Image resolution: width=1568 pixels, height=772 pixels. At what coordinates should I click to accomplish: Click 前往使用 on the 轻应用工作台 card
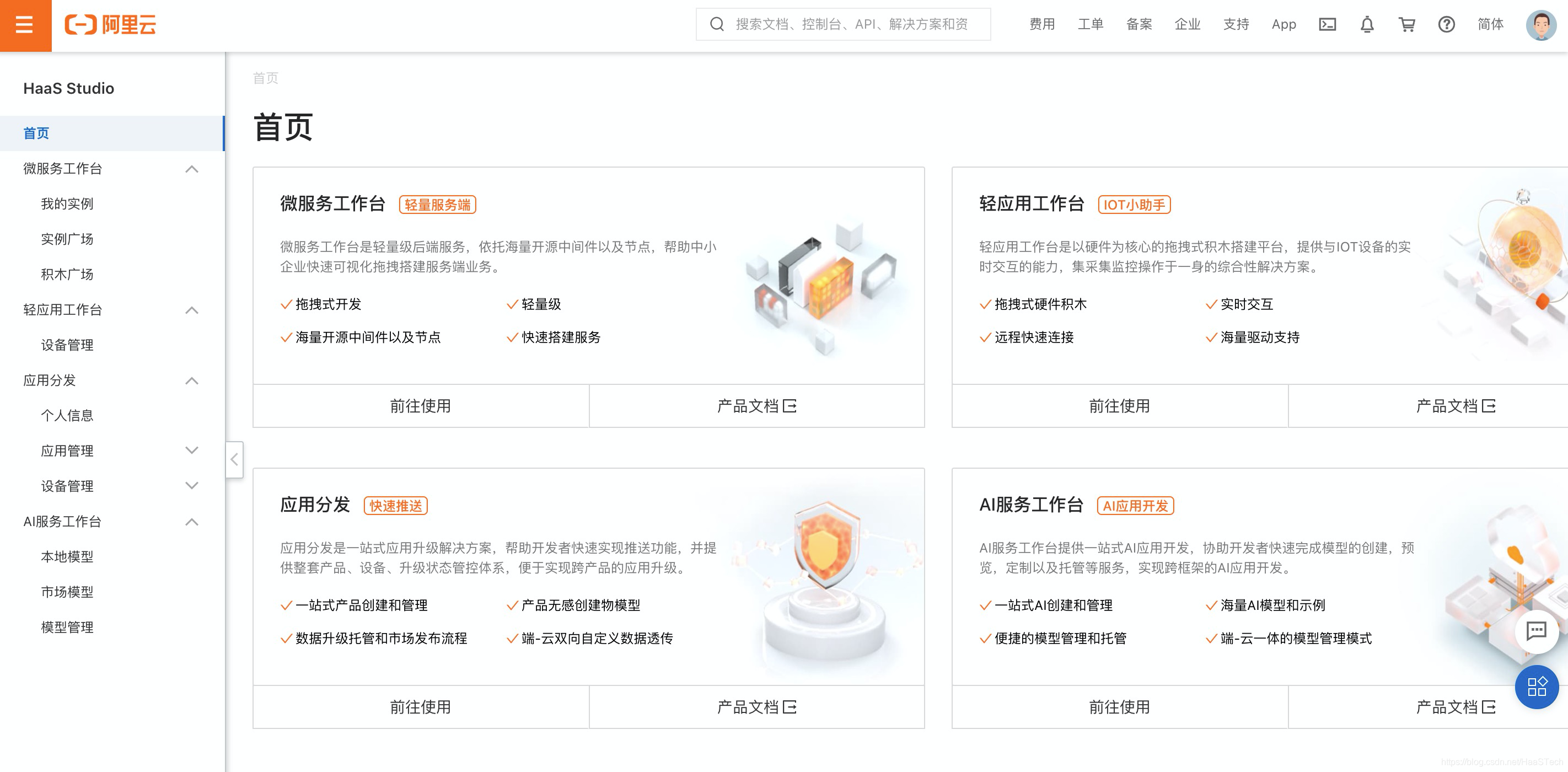point(1119,406)
